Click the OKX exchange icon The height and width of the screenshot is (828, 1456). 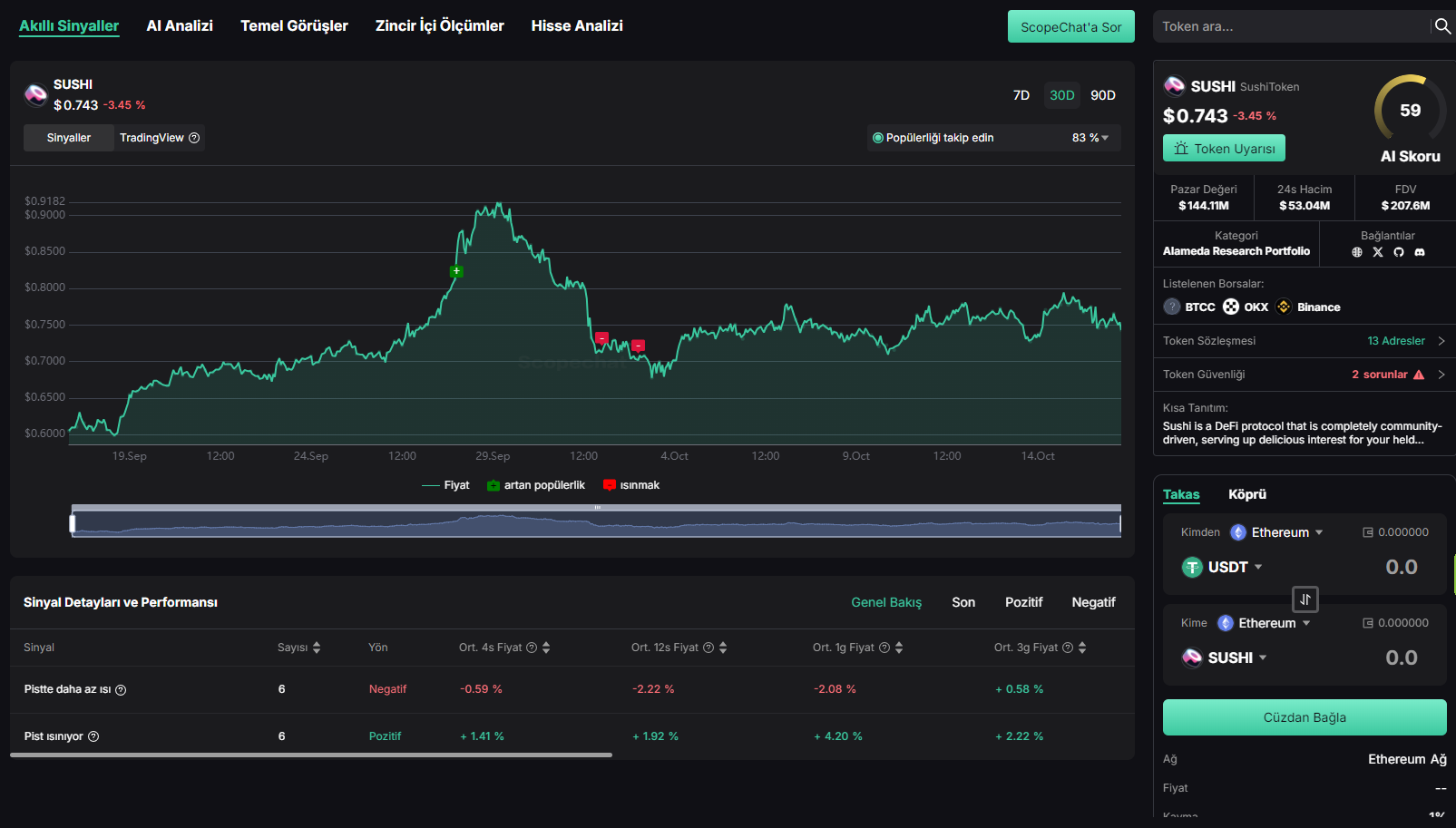pyautogui.click(x=1231, y=307)
